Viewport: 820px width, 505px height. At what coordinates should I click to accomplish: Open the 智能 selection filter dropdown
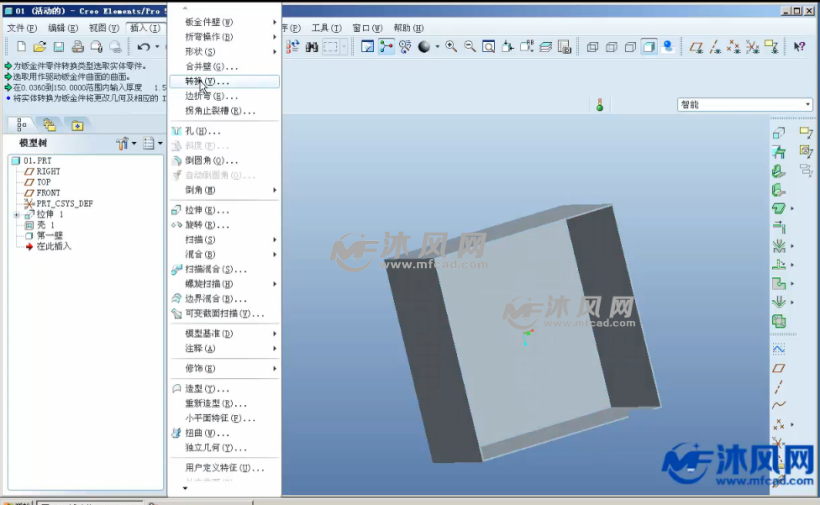(x=745, y=104)
